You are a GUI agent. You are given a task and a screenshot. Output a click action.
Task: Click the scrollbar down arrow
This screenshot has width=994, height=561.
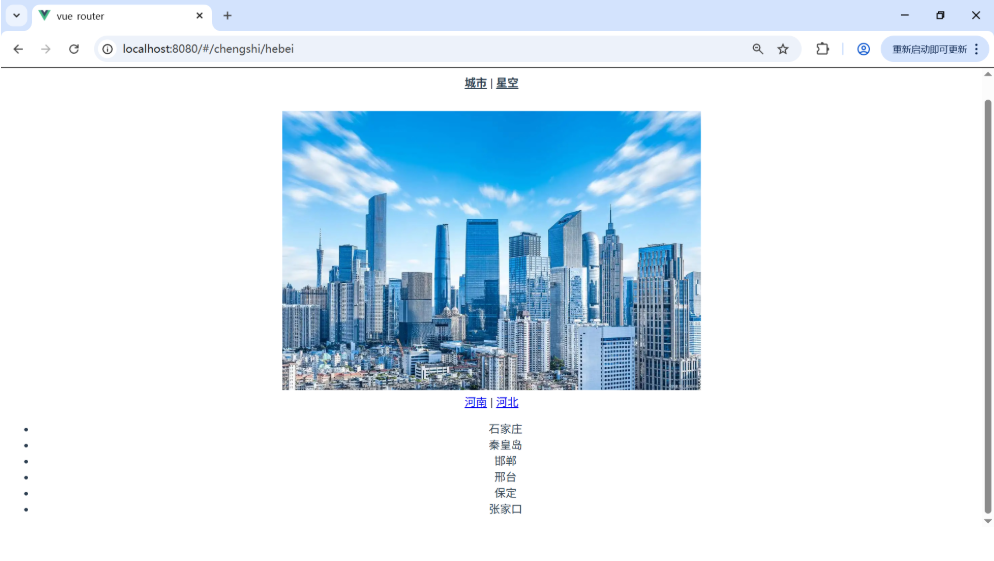click(988, 521)
